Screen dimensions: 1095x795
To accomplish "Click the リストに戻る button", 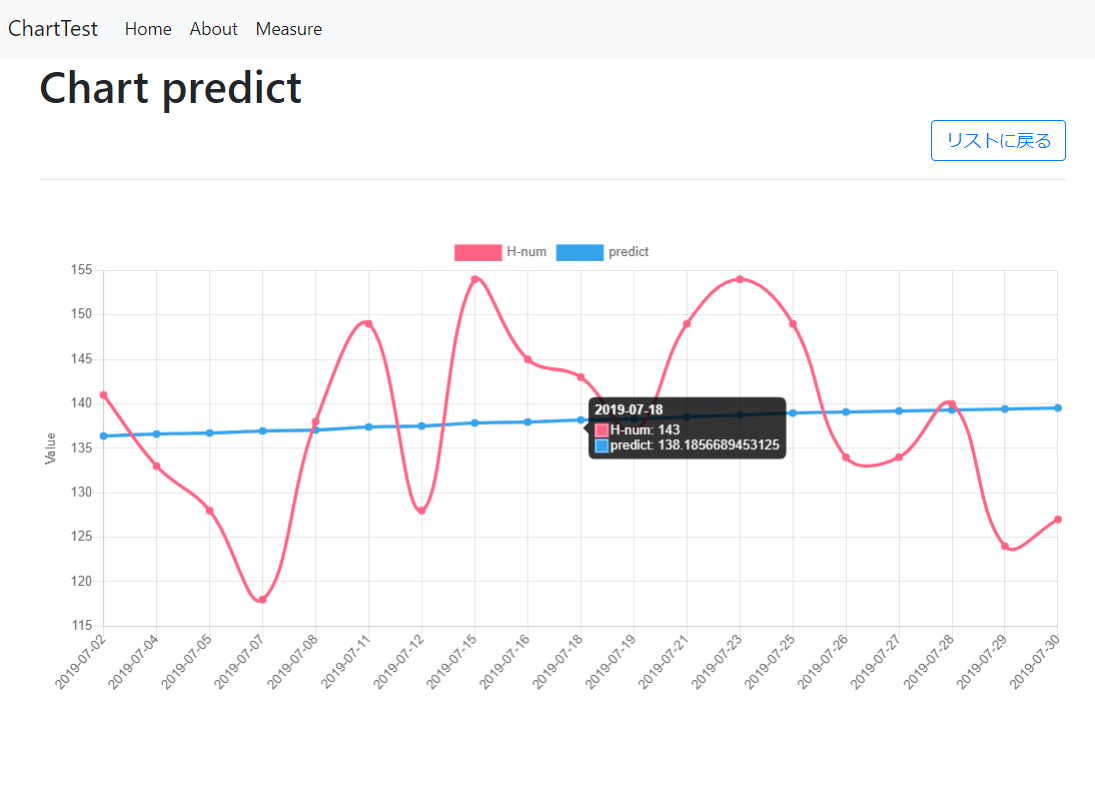I will 997,140.
